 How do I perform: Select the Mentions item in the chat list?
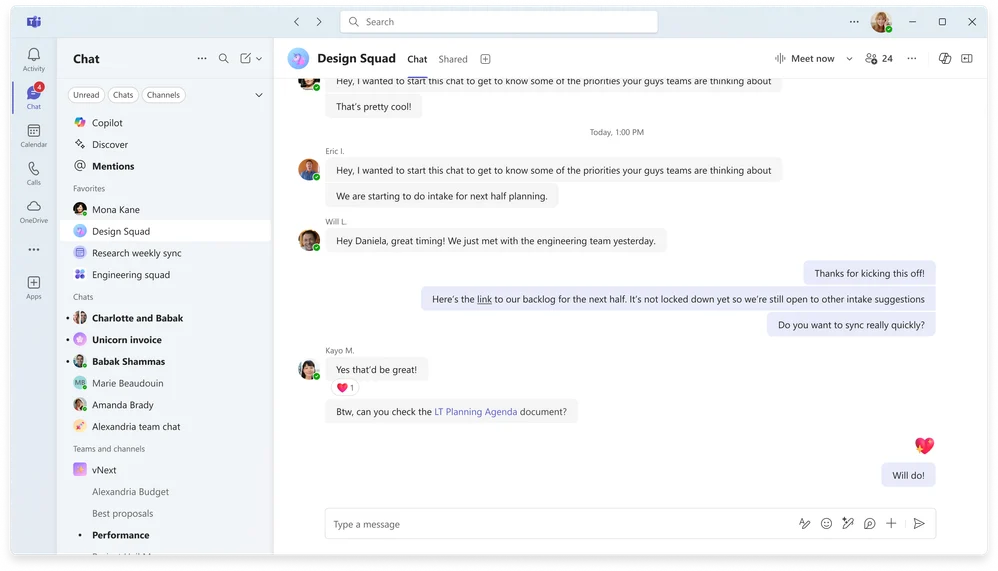113,166
